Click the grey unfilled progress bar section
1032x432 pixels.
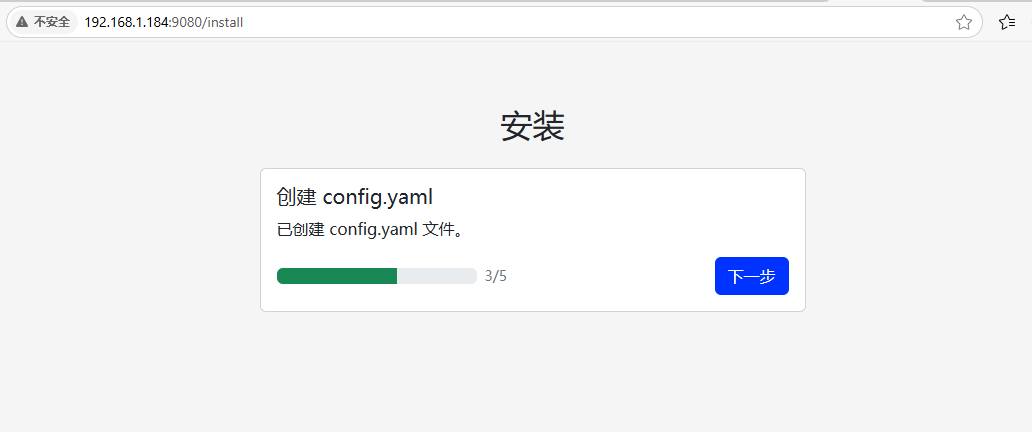click(436, 276)
